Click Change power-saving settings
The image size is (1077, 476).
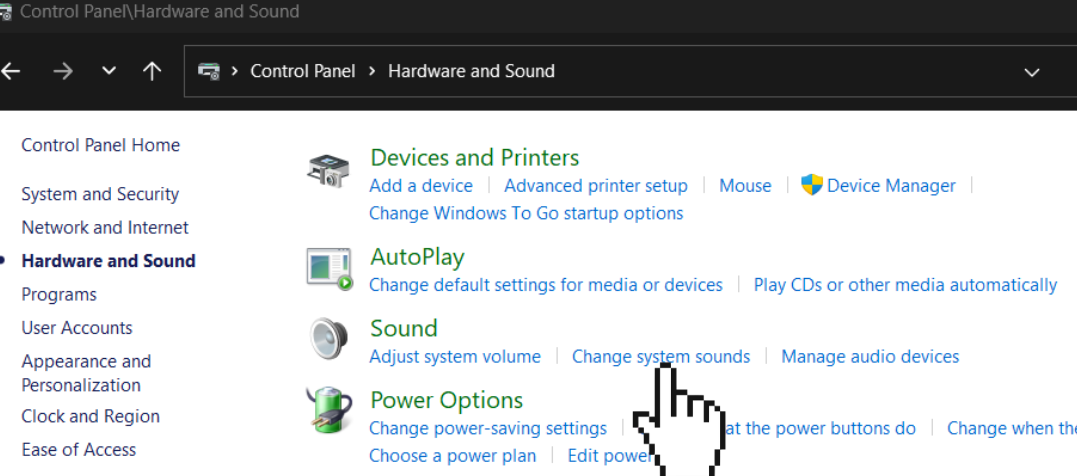488,429
